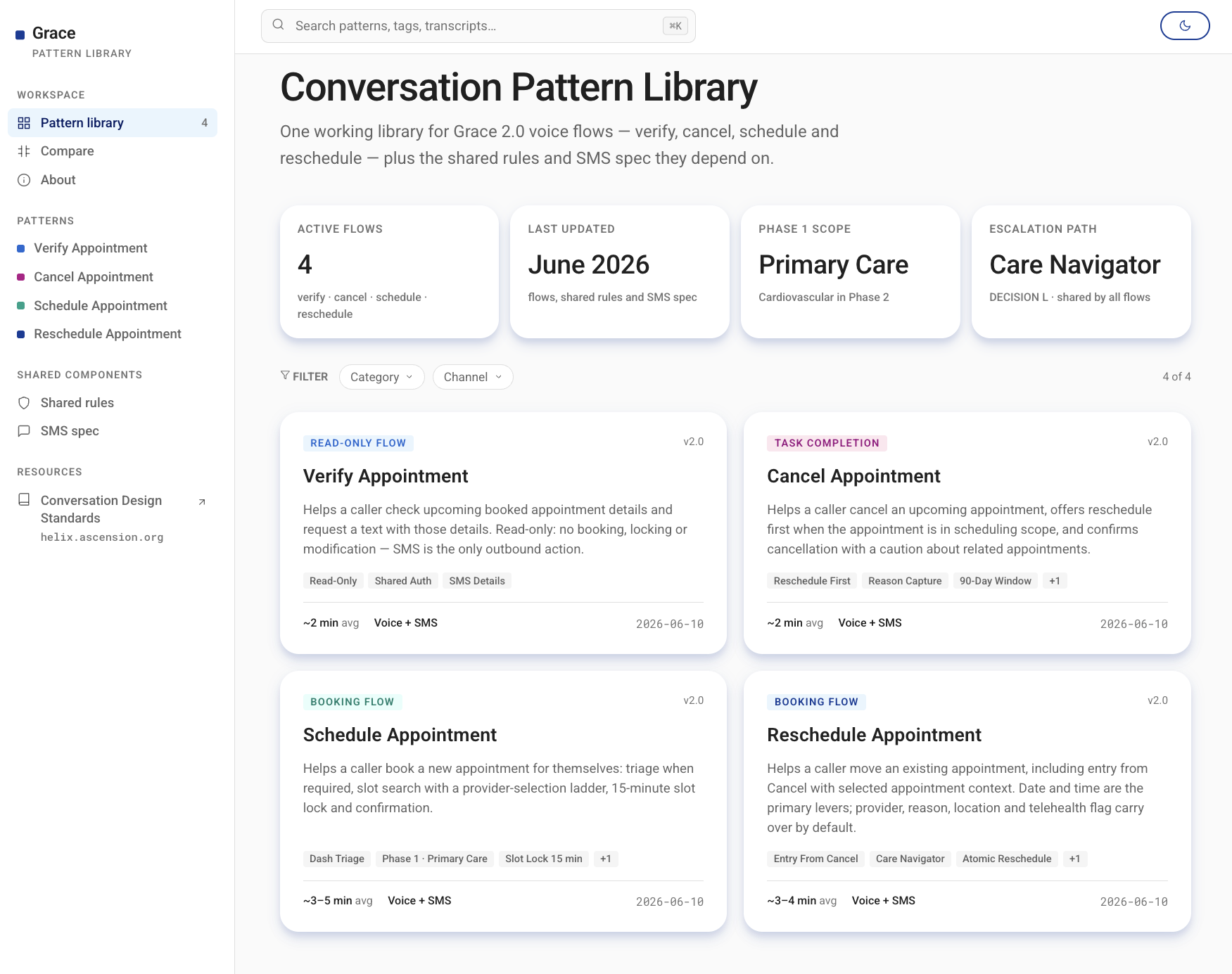Click BOOKING FLOW badge on Schedule card
The image size is (1232, 974).
click(353, 702)
